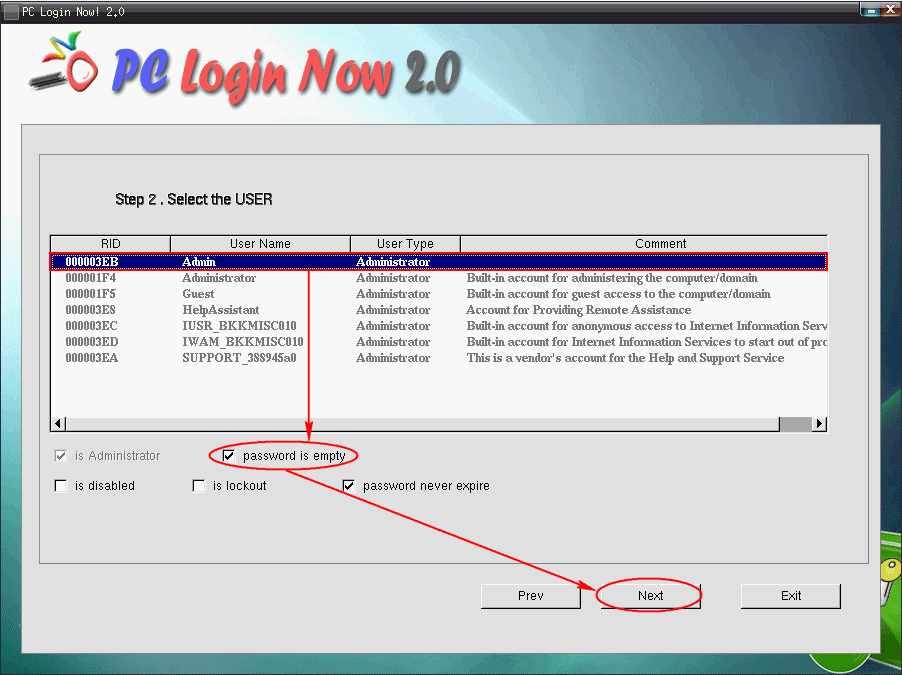Viewport: 902px width, 675px height.
Task: Select the HelpAssistant account row
Action: (x=439, y=310)
